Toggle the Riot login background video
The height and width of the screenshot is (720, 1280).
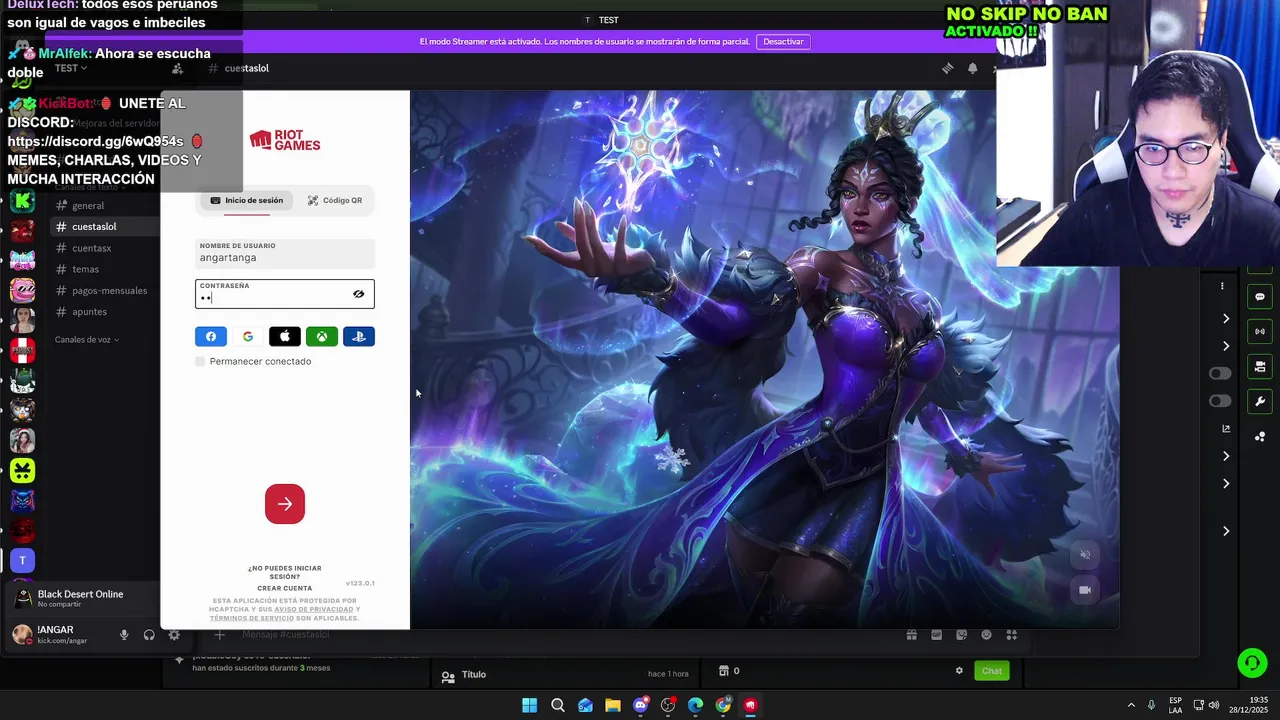(1085, 590)
